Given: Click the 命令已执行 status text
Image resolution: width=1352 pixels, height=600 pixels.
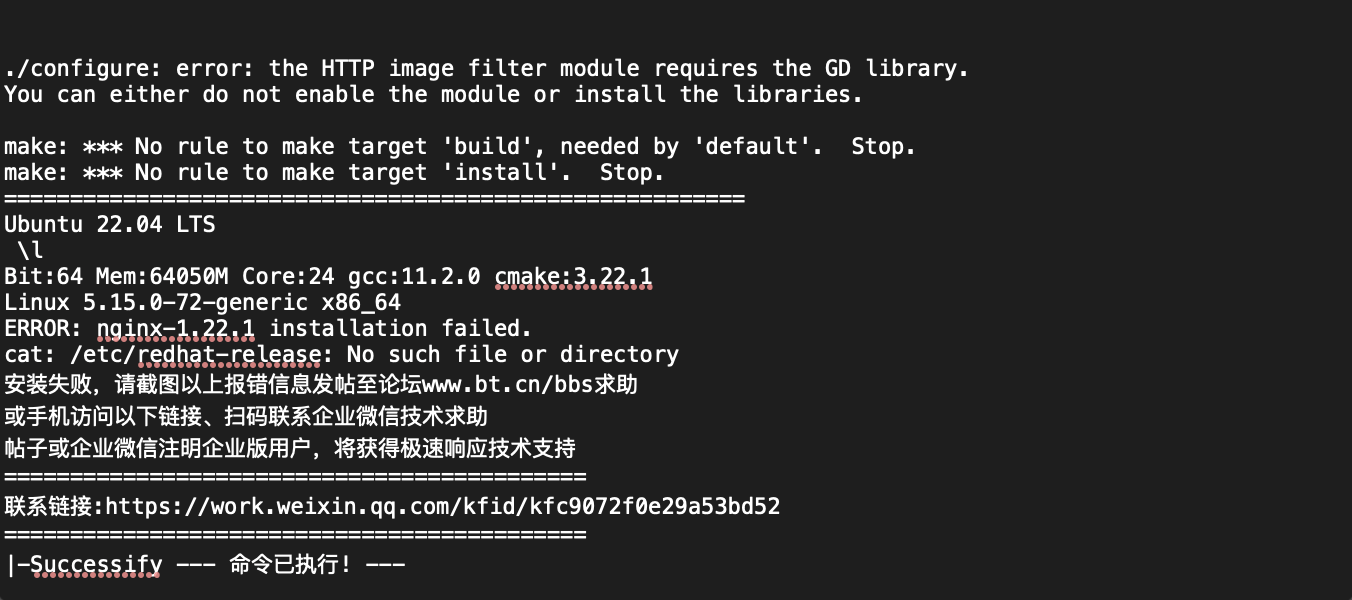Looking at the screenshot, I should click(x=290, y=565).
